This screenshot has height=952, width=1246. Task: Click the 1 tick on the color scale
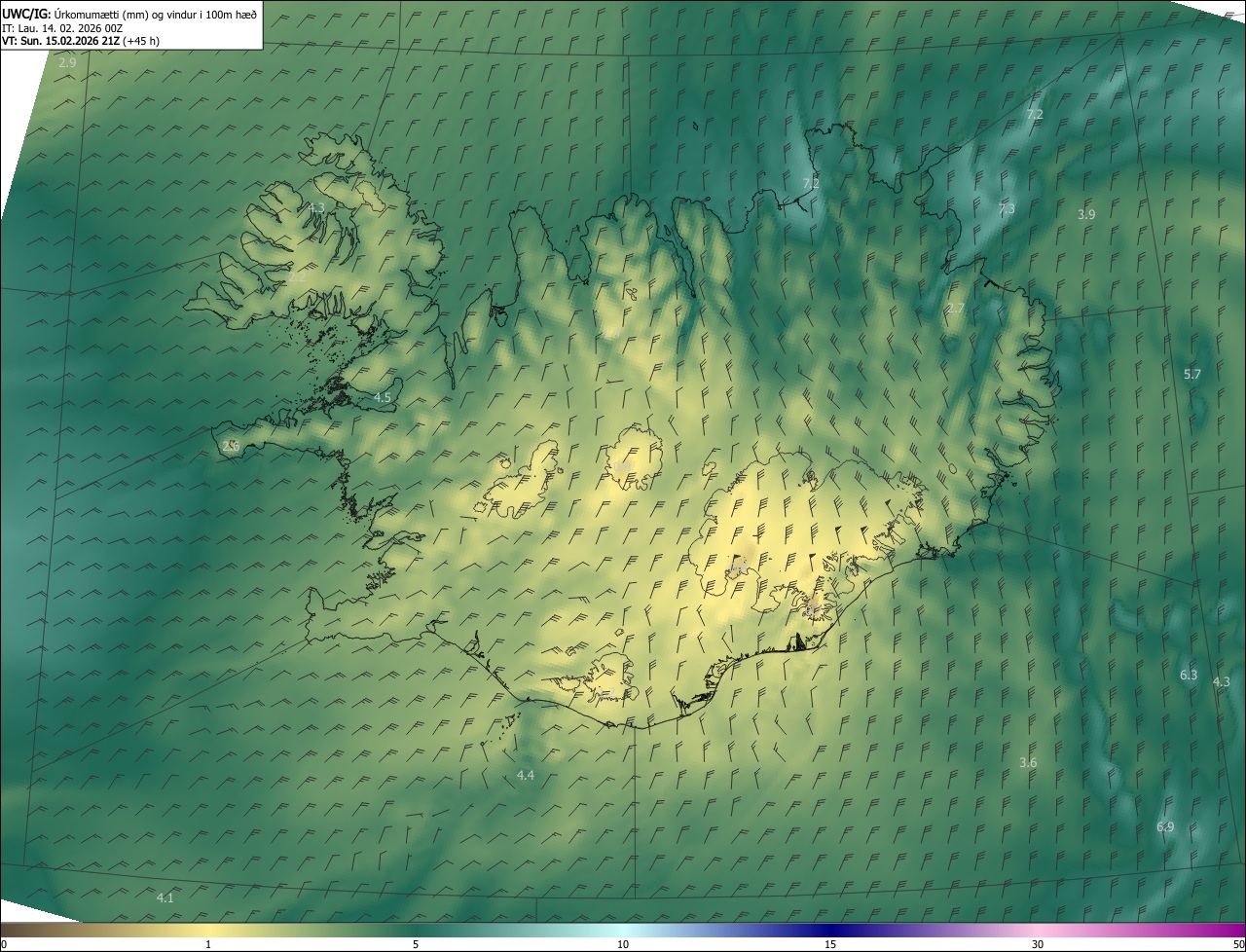click(x=208, y=944)
